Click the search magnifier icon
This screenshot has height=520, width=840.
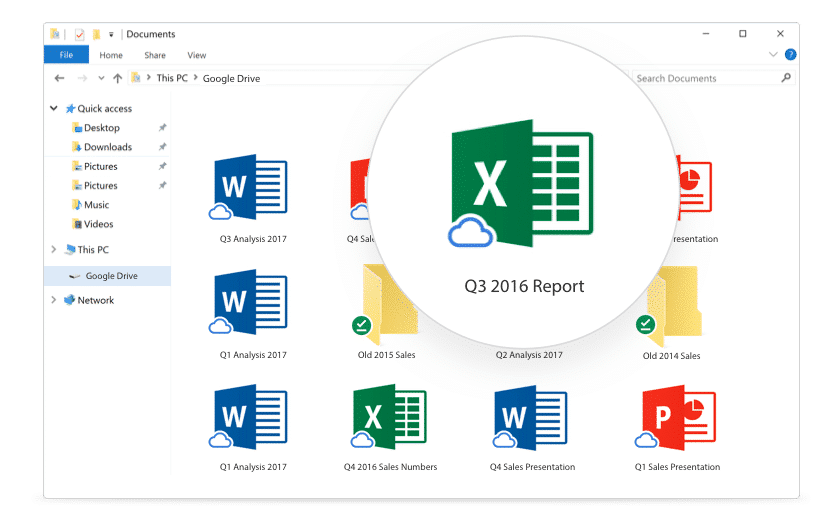click(786, 78)
